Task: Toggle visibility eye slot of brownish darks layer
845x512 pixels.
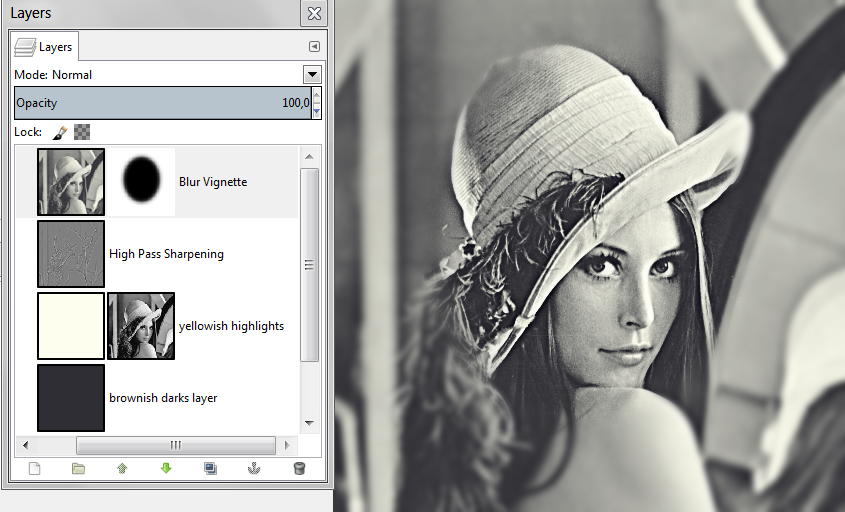Action: click(x=26, y=398)
